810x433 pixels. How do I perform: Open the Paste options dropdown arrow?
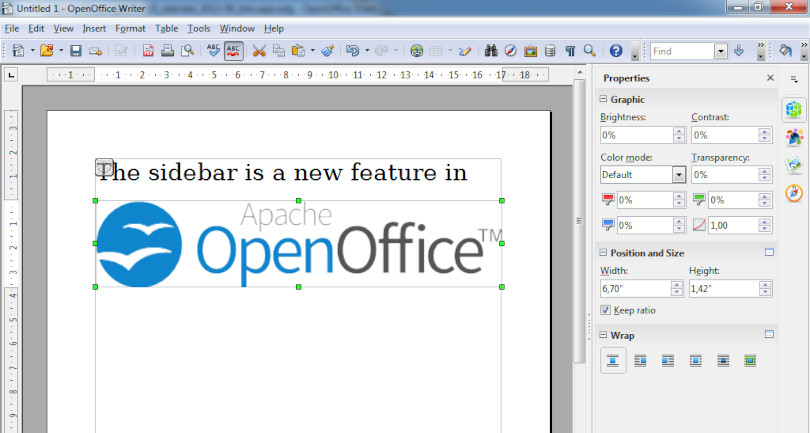(x=313, y=51)
